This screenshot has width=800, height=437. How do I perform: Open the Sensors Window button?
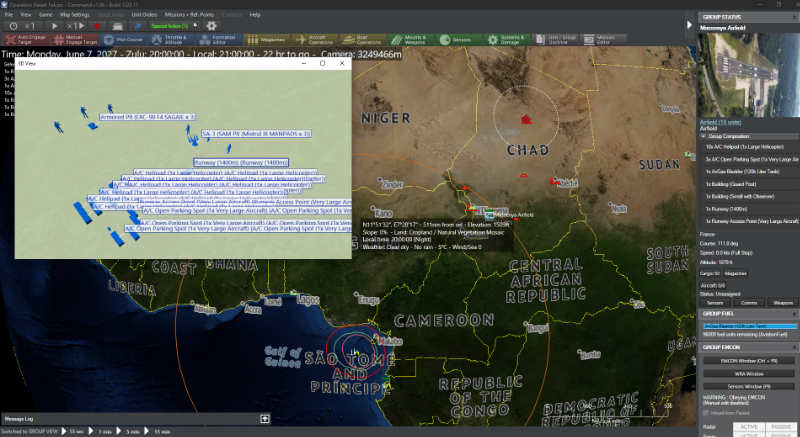(748, 387)
